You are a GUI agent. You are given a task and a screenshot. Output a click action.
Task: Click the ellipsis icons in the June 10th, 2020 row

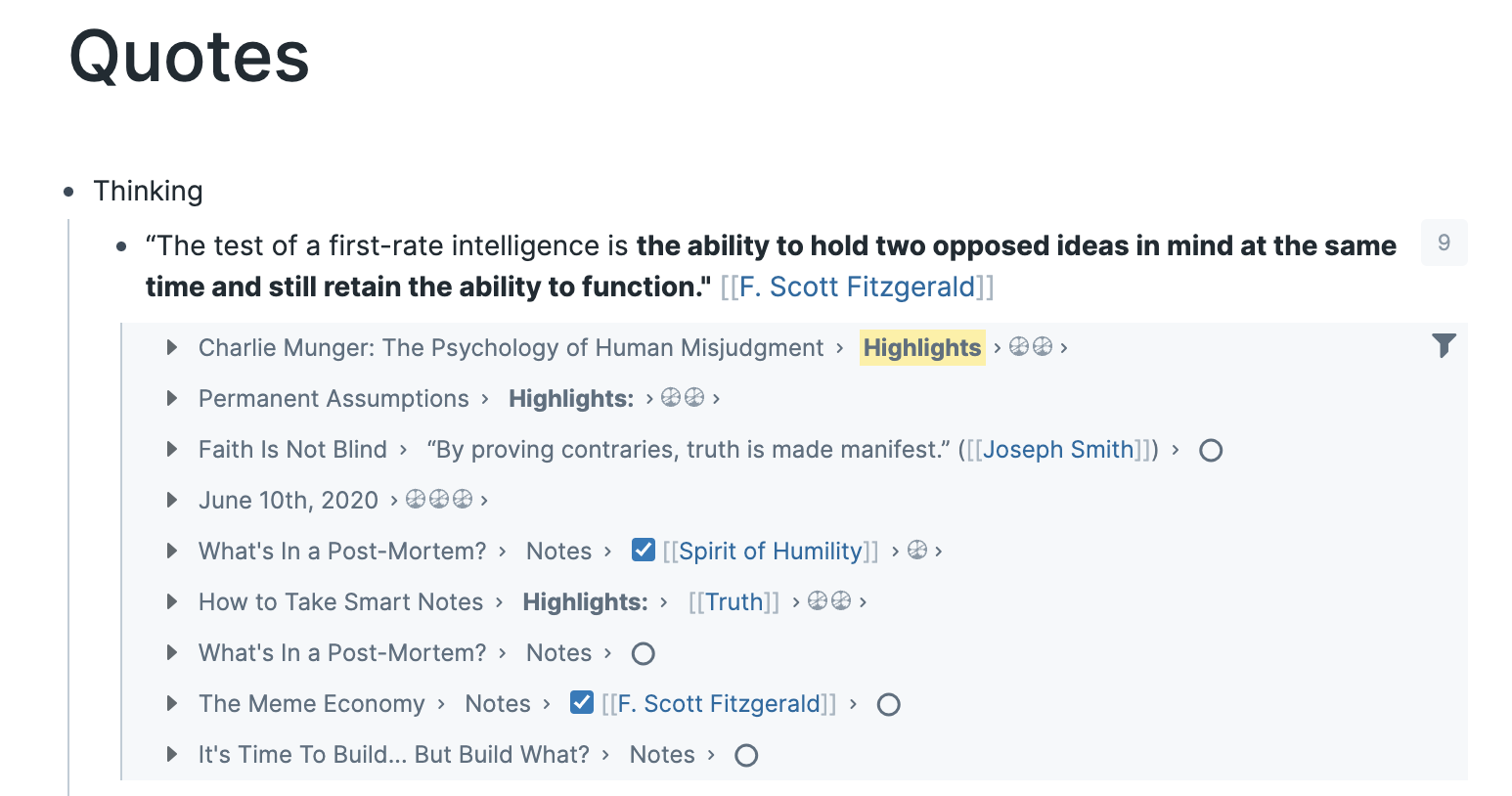click(439, 500)
